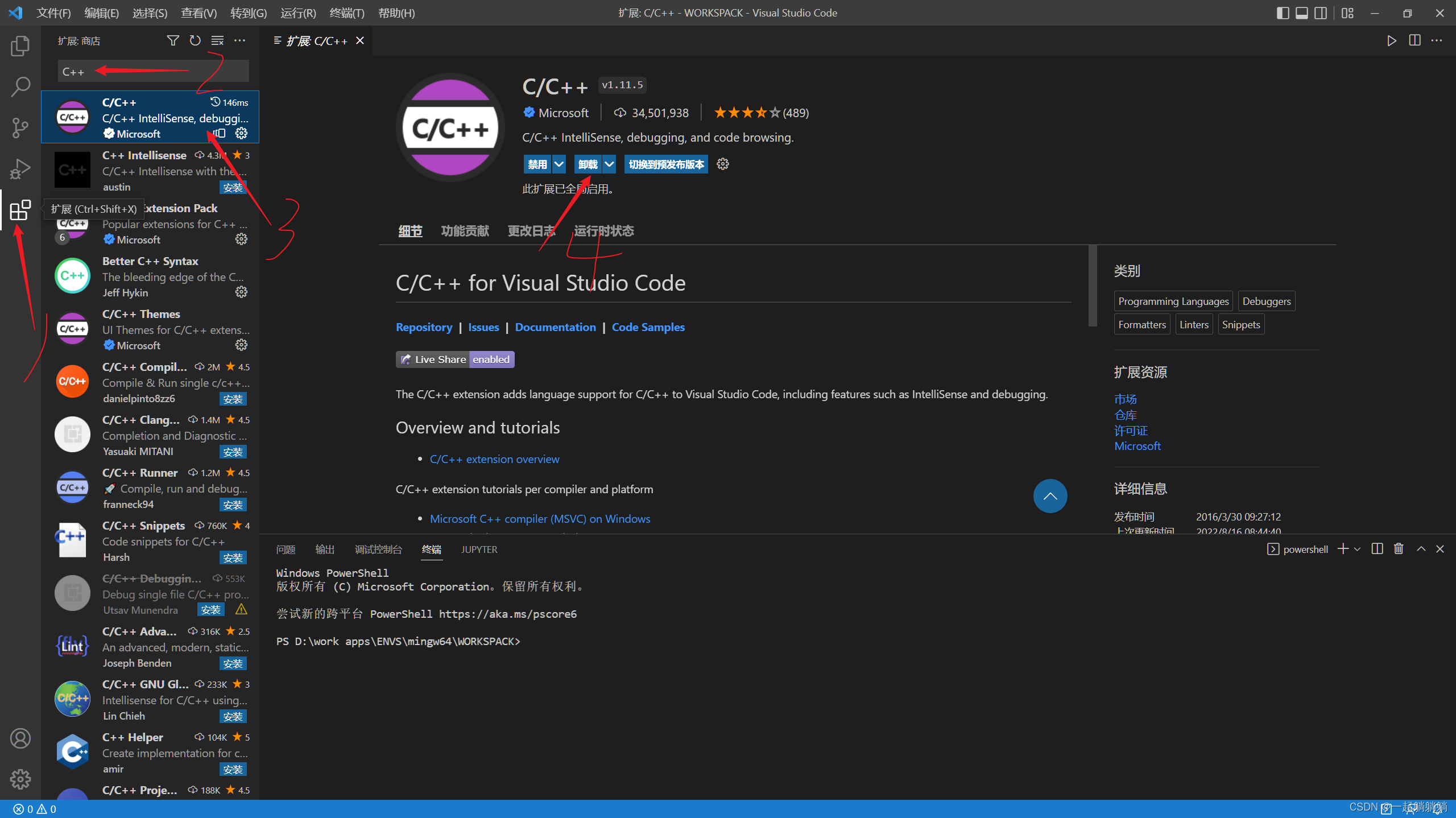This screenshot has height=818, width=1456.
Task: Filter extensions with funnel icon
Action: pos(173,40)
